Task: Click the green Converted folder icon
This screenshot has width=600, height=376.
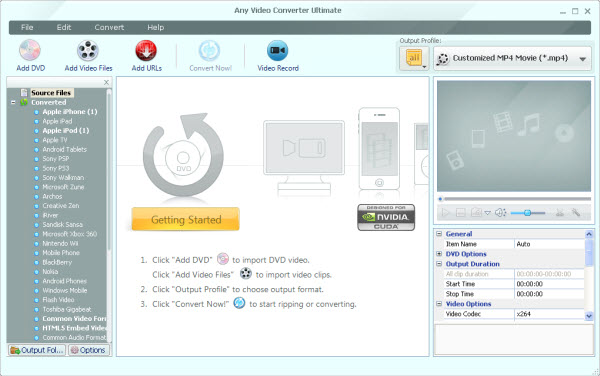Action: click(24, 102)
